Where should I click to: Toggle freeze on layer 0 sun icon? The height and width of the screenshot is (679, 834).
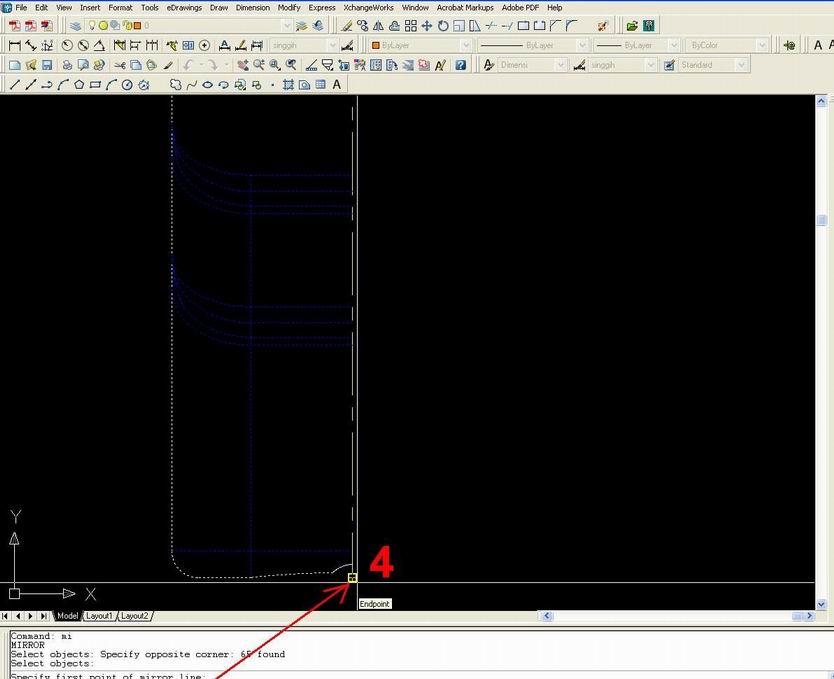tap(104, 27)
